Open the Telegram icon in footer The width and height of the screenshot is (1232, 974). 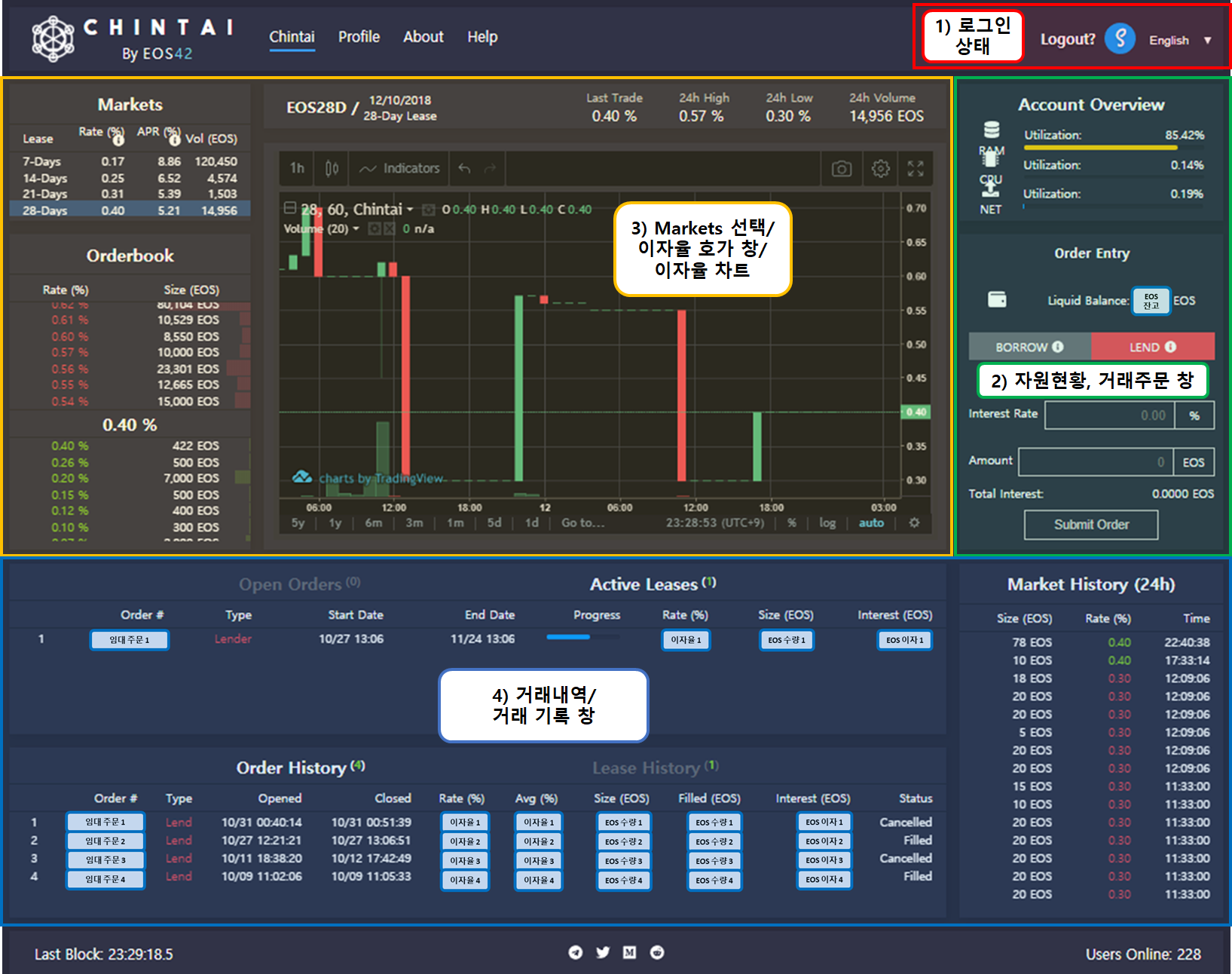pyautogui.click(x=576, y=952)
